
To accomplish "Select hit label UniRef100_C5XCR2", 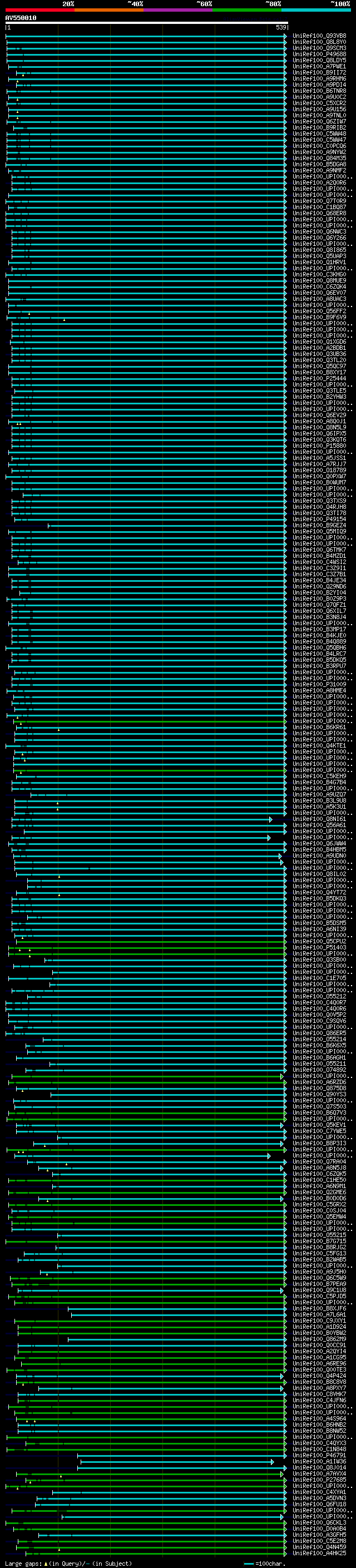I will [319, 103].
